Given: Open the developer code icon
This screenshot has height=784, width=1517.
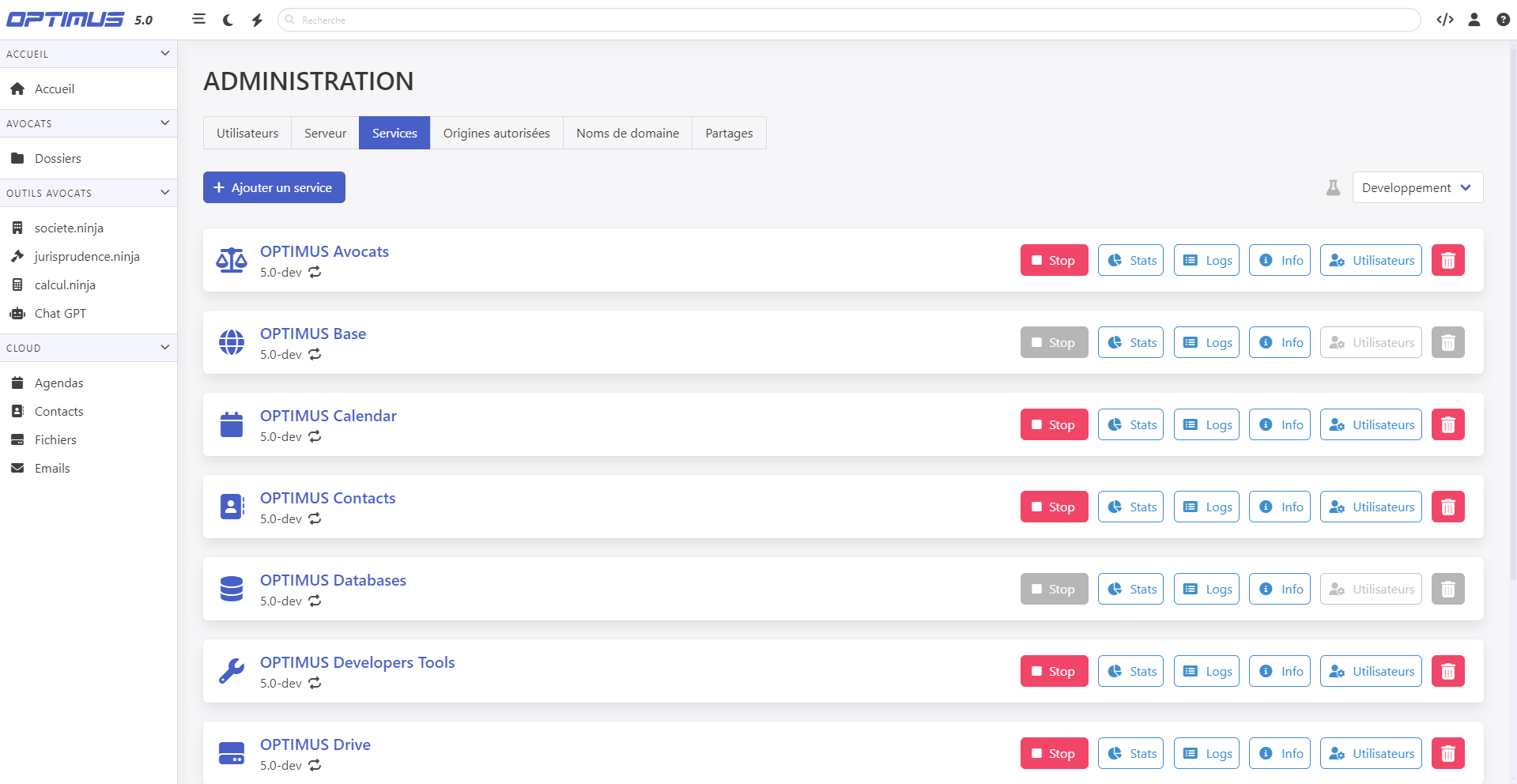Looking at the screenshot, I should click(1445, 20).
